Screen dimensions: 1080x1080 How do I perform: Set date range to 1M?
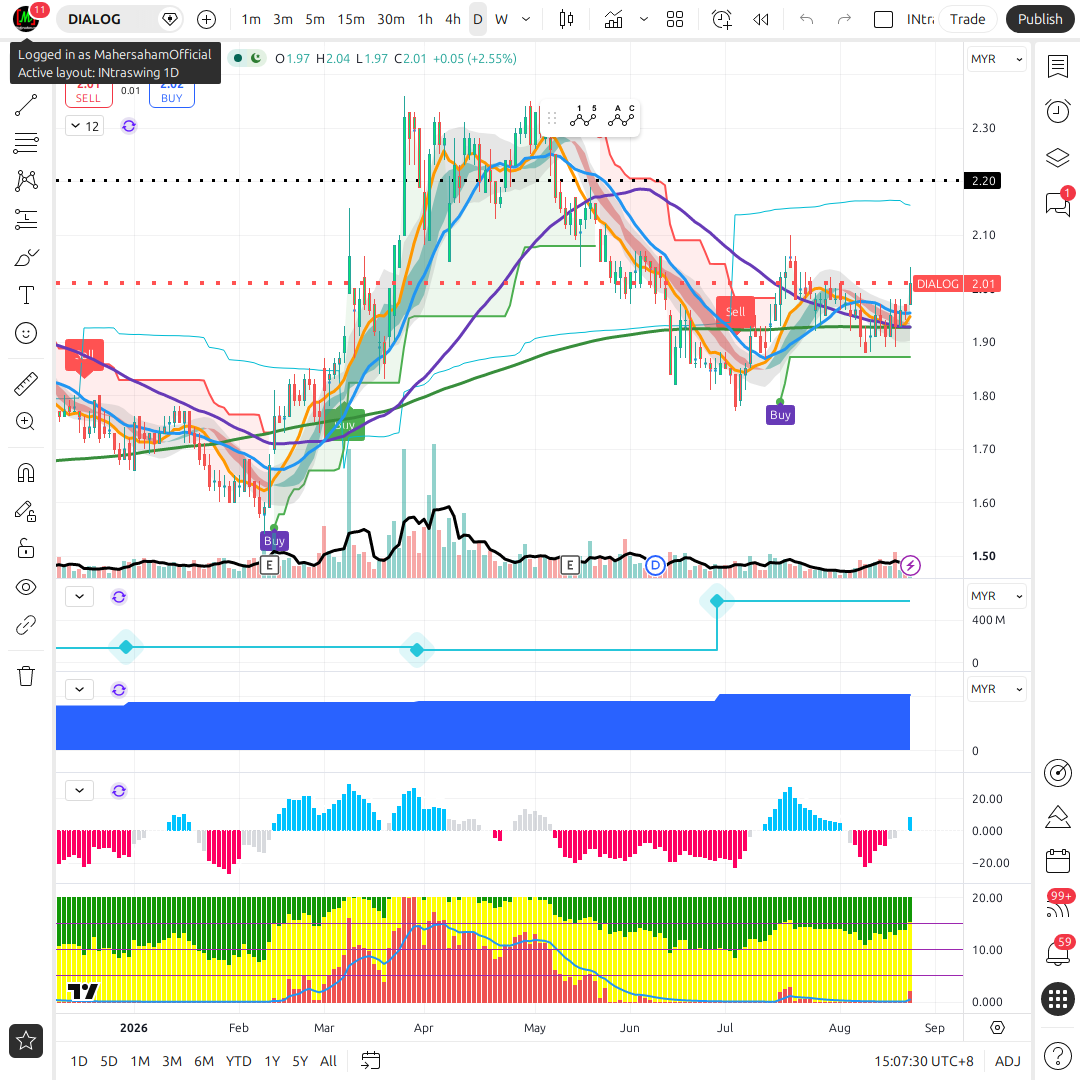140,1061
